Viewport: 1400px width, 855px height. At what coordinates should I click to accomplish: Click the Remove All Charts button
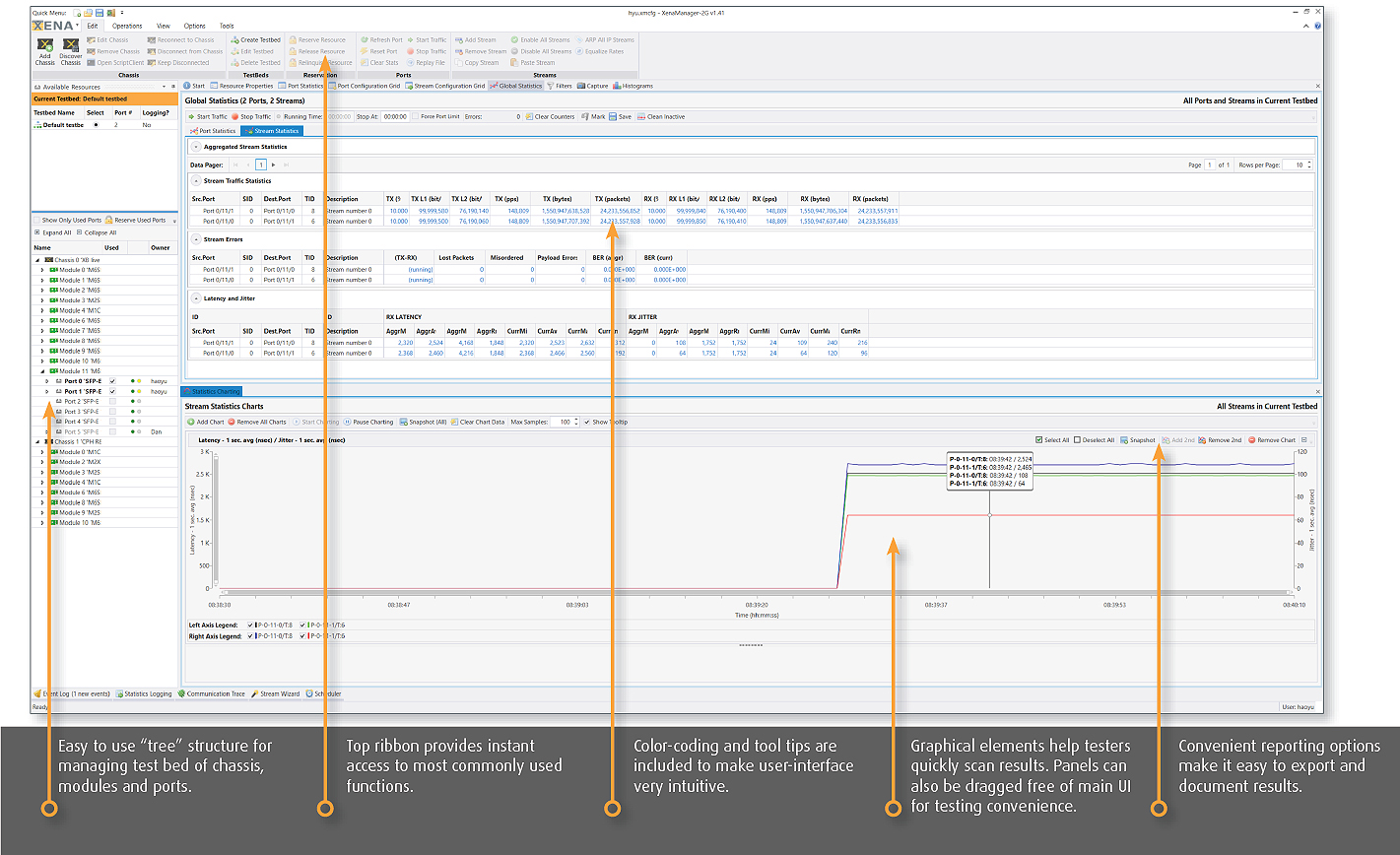pos(257,422)
